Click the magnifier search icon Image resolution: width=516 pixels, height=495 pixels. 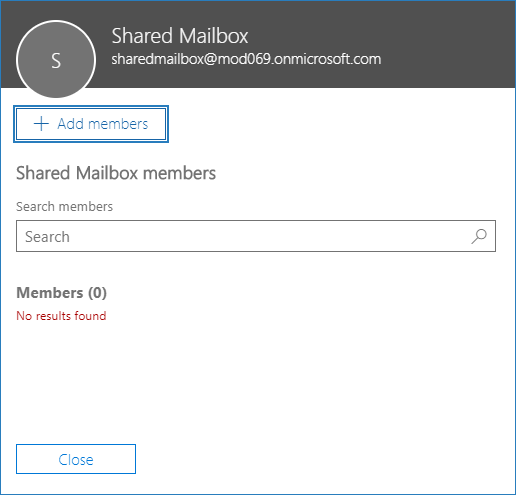click(479, 236)
